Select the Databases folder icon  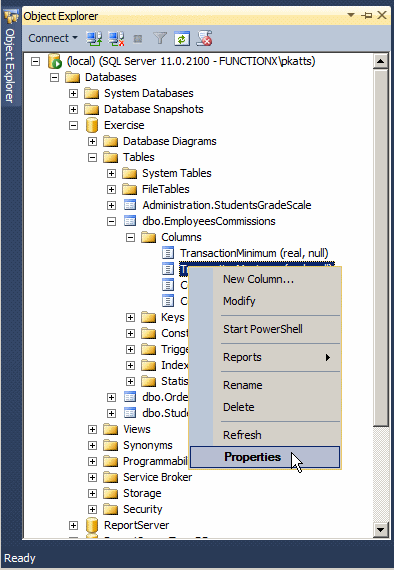(x=72, y=77)
